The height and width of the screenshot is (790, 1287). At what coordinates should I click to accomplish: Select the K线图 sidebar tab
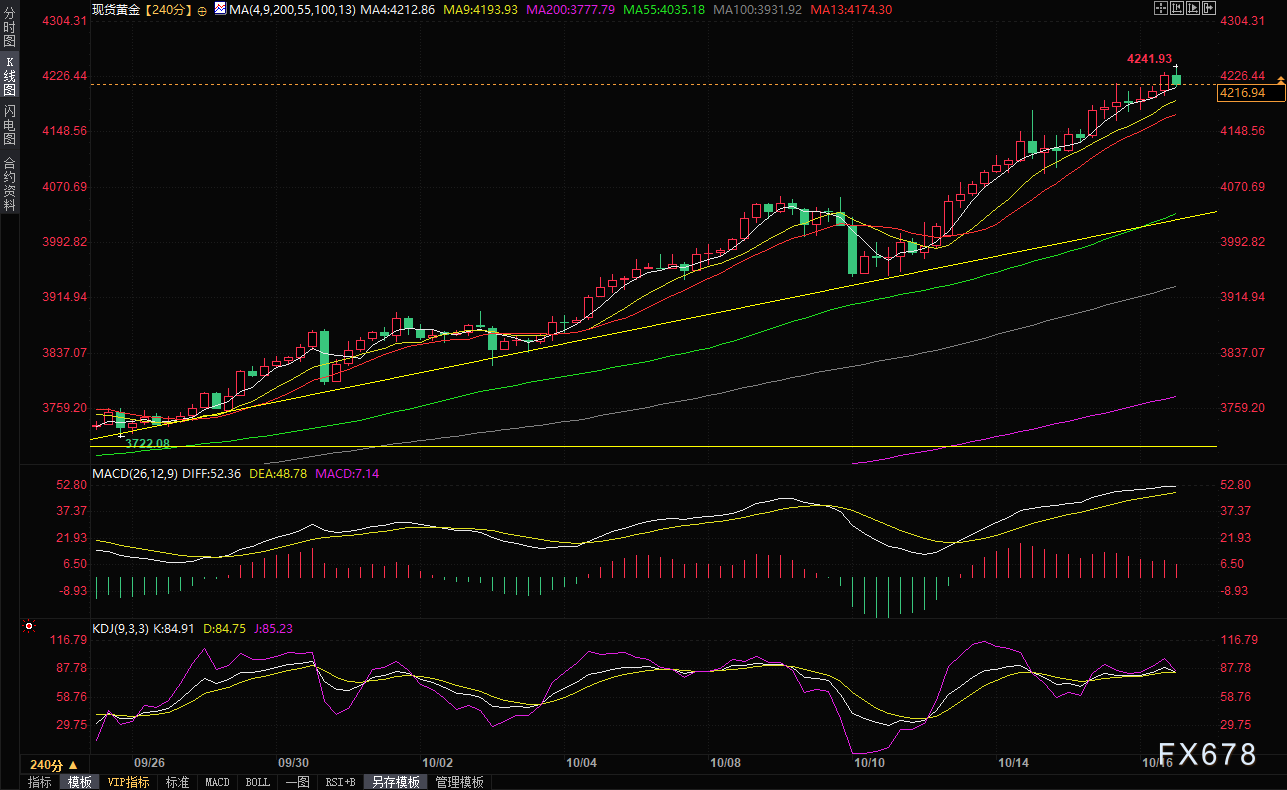click(9, 79)
